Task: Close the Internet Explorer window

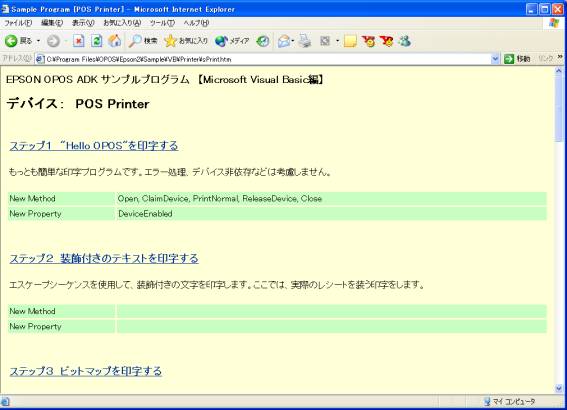Action: tap(558, 9)
